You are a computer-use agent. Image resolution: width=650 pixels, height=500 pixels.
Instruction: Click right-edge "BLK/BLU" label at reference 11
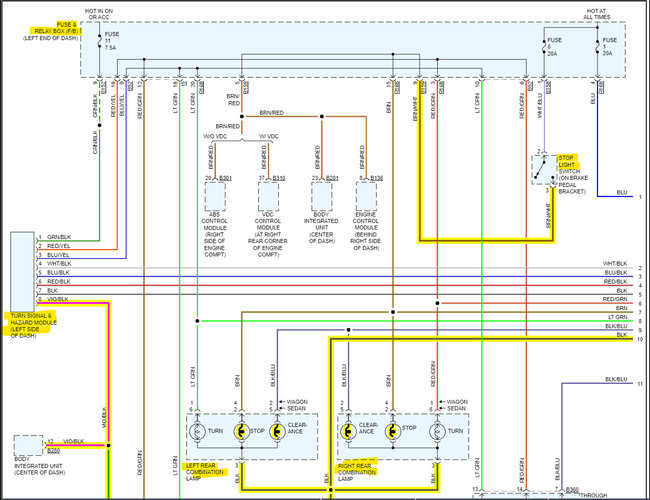point(616,380)
